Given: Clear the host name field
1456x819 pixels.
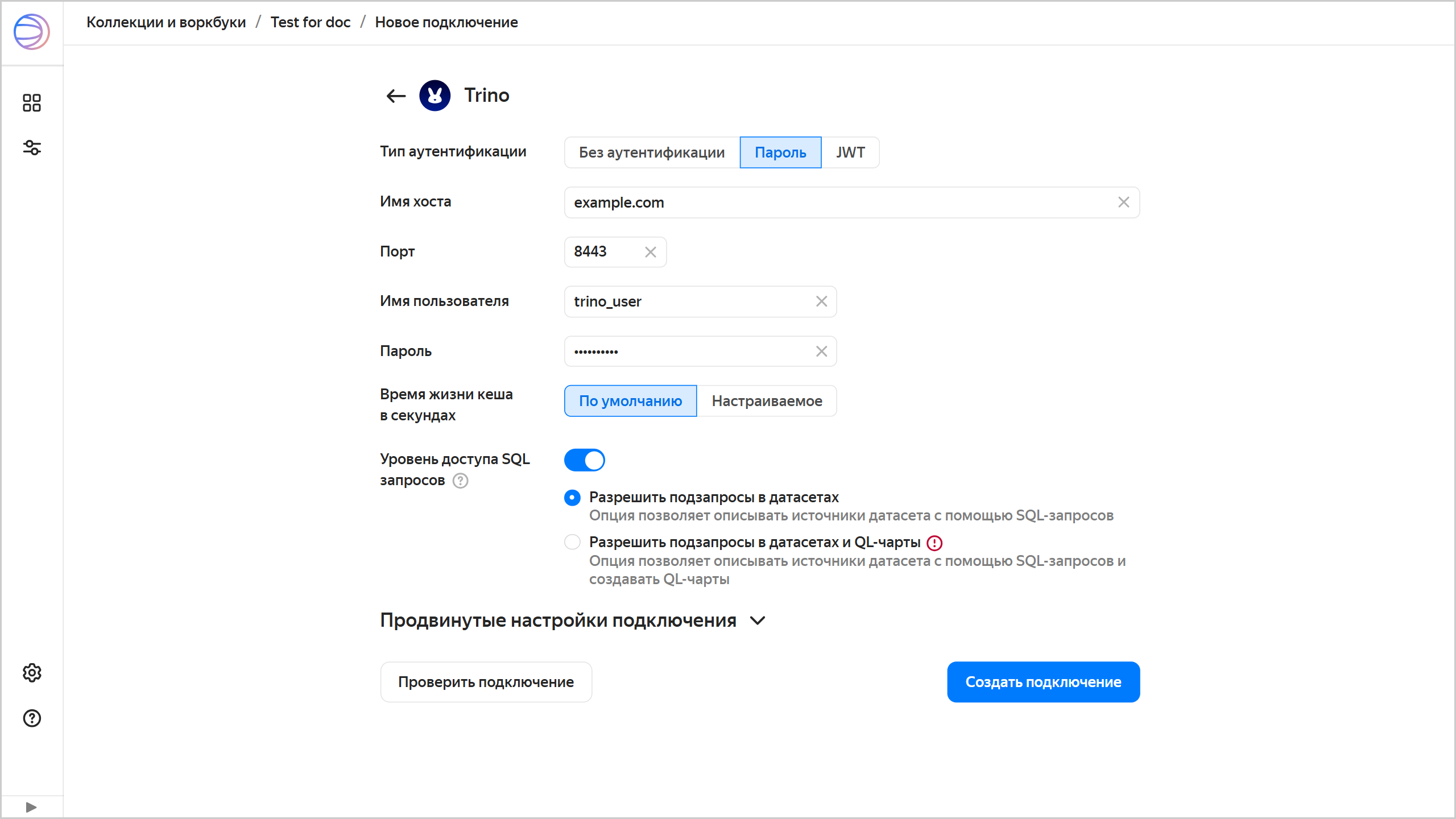Looking at the screenshot, I should coord(1123,202).
